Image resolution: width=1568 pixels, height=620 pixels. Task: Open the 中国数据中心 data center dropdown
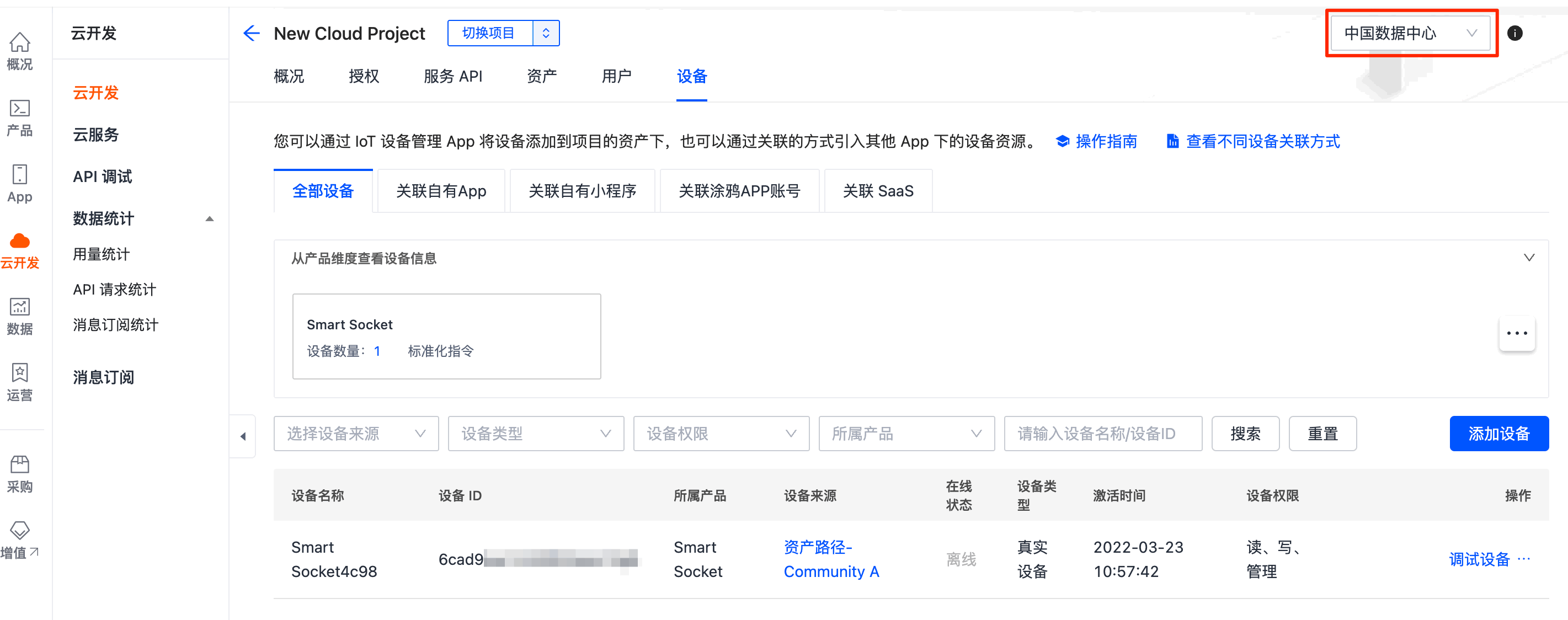pyautogui.click(x=1410, y=33)
